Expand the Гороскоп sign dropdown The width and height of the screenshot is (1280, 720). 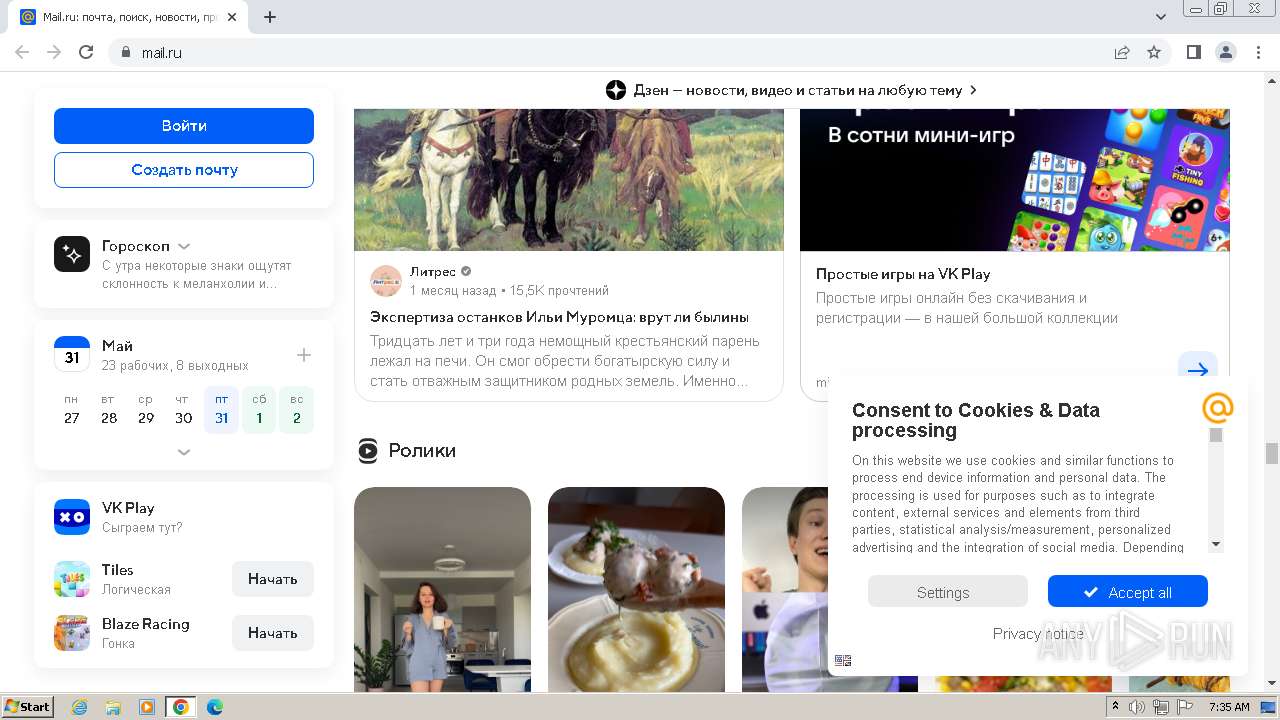pyautogui.click(x=184, y=246)
